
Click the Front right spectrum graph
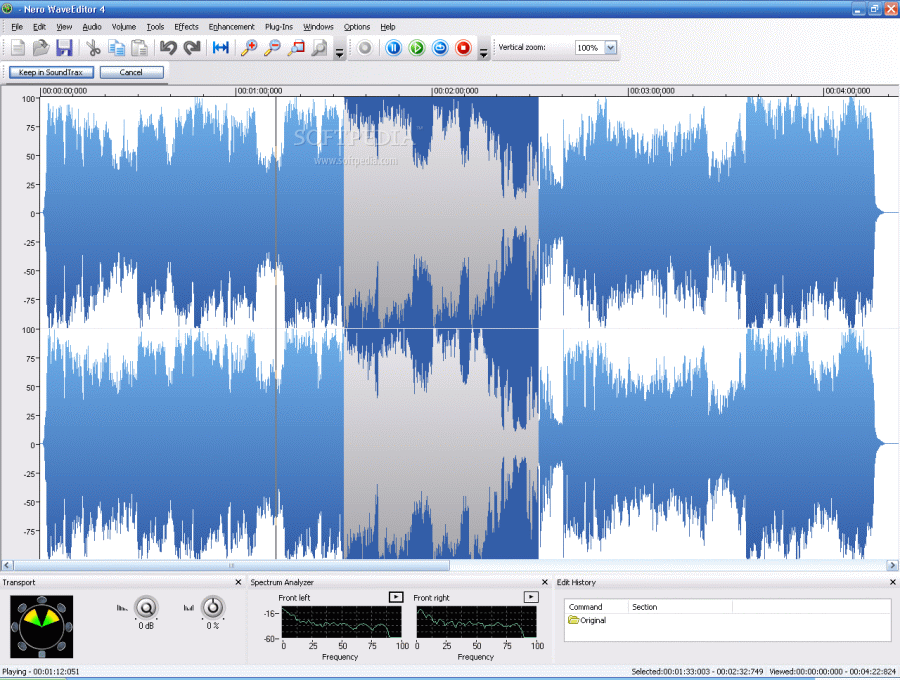(x=476, y=622)
